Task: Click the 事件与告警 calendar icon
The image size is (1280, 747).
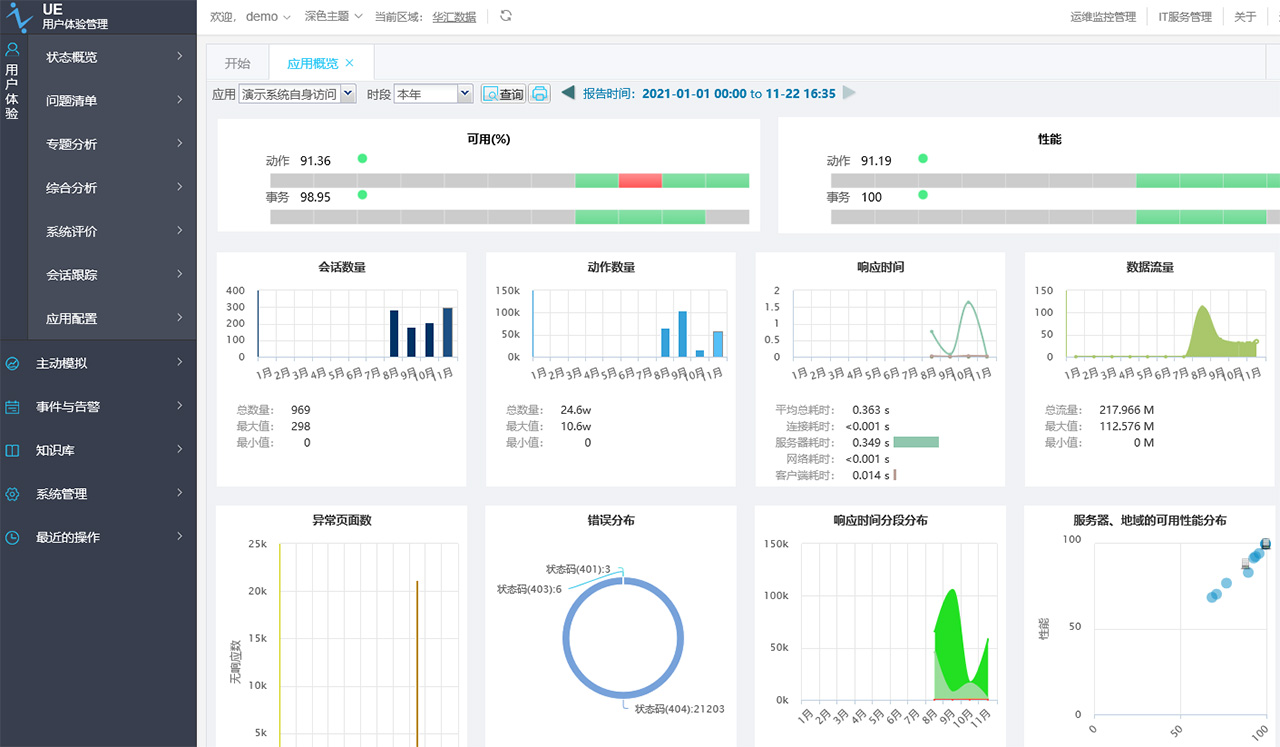Action: (x=12, y=407)
